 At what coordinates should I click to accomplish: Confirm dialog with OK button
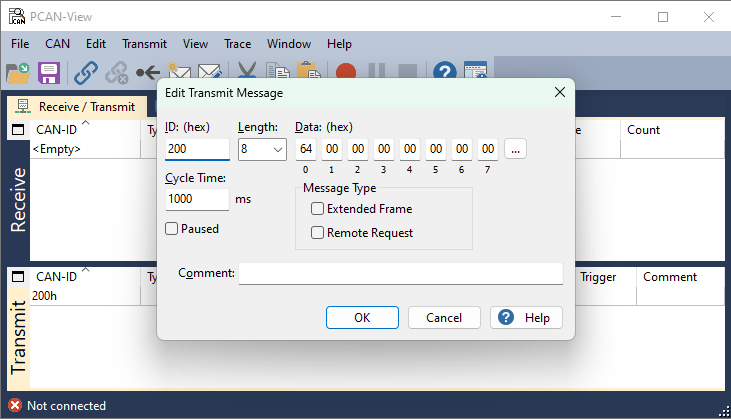click(362, 317)
